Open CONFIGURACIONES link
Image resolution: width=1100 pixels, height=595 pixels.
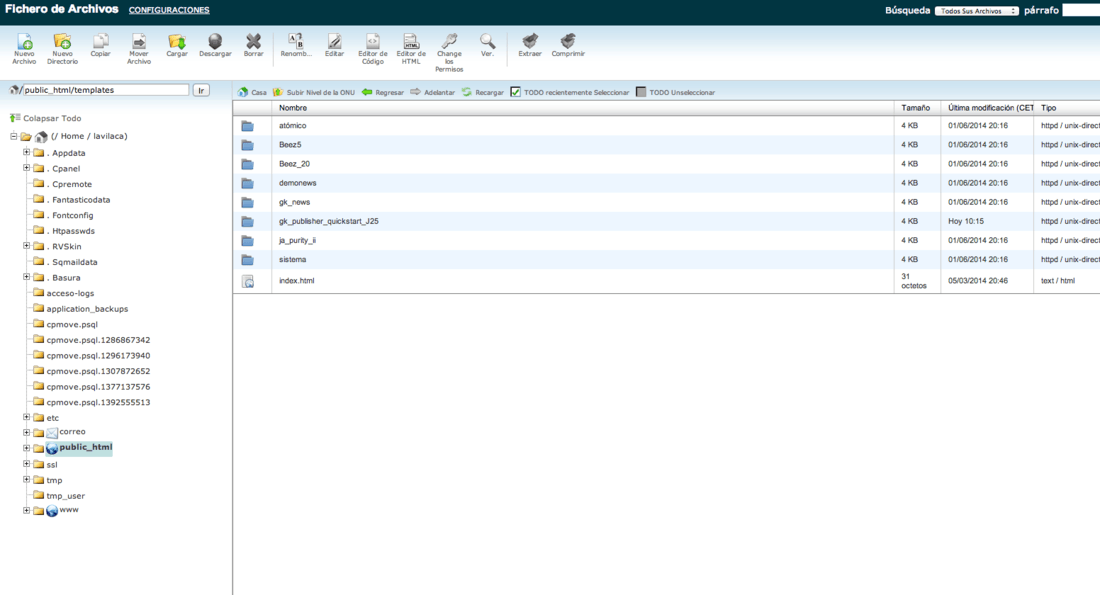[169, 10]
